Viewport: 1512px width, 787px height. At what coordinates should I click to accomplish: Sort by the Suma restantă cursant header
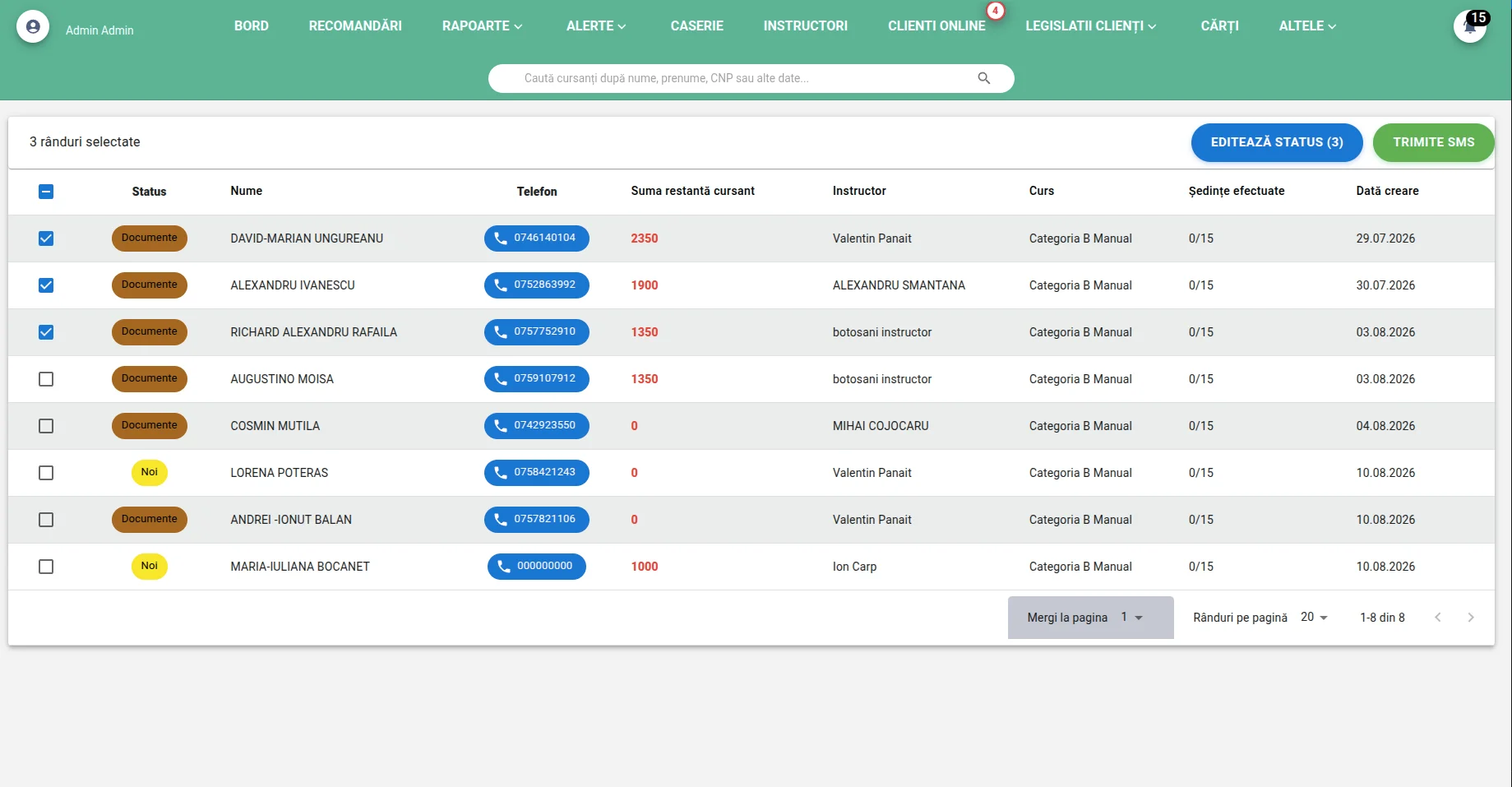tap(692, 191)
